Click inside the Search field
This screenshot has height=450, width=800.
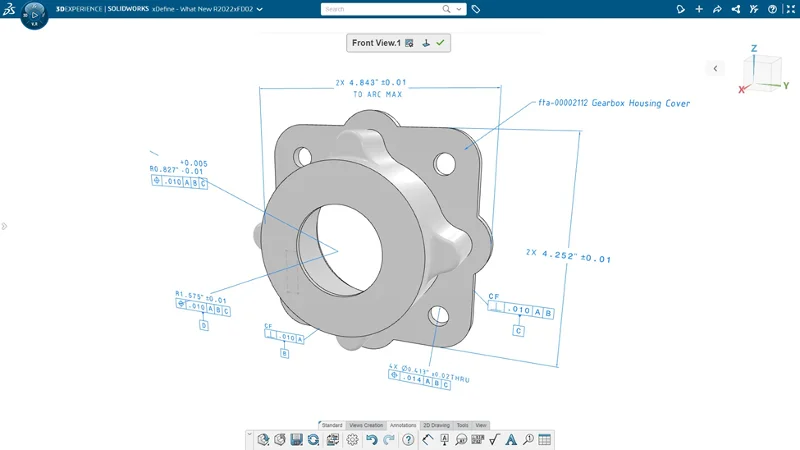[380, 9]
